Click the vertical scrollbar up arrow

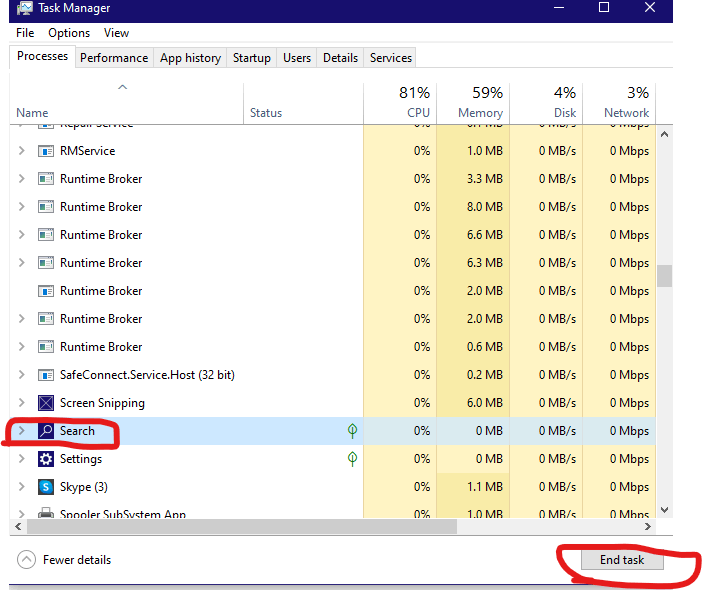tap(664, 134)
